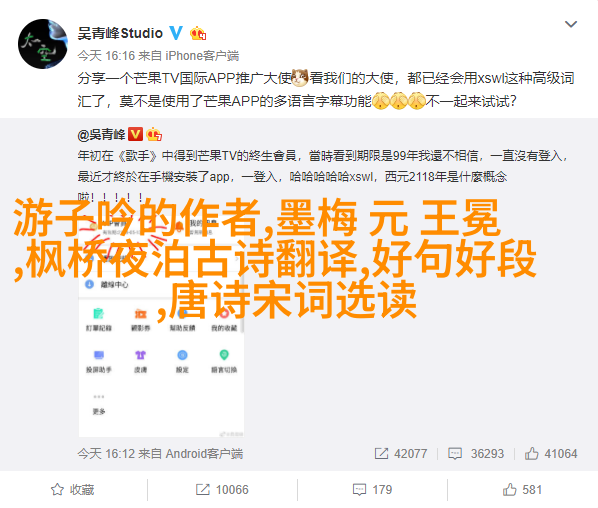Click the cat emoji in post text
Screen dimensions: 598x508
click(x=299, y=78)
